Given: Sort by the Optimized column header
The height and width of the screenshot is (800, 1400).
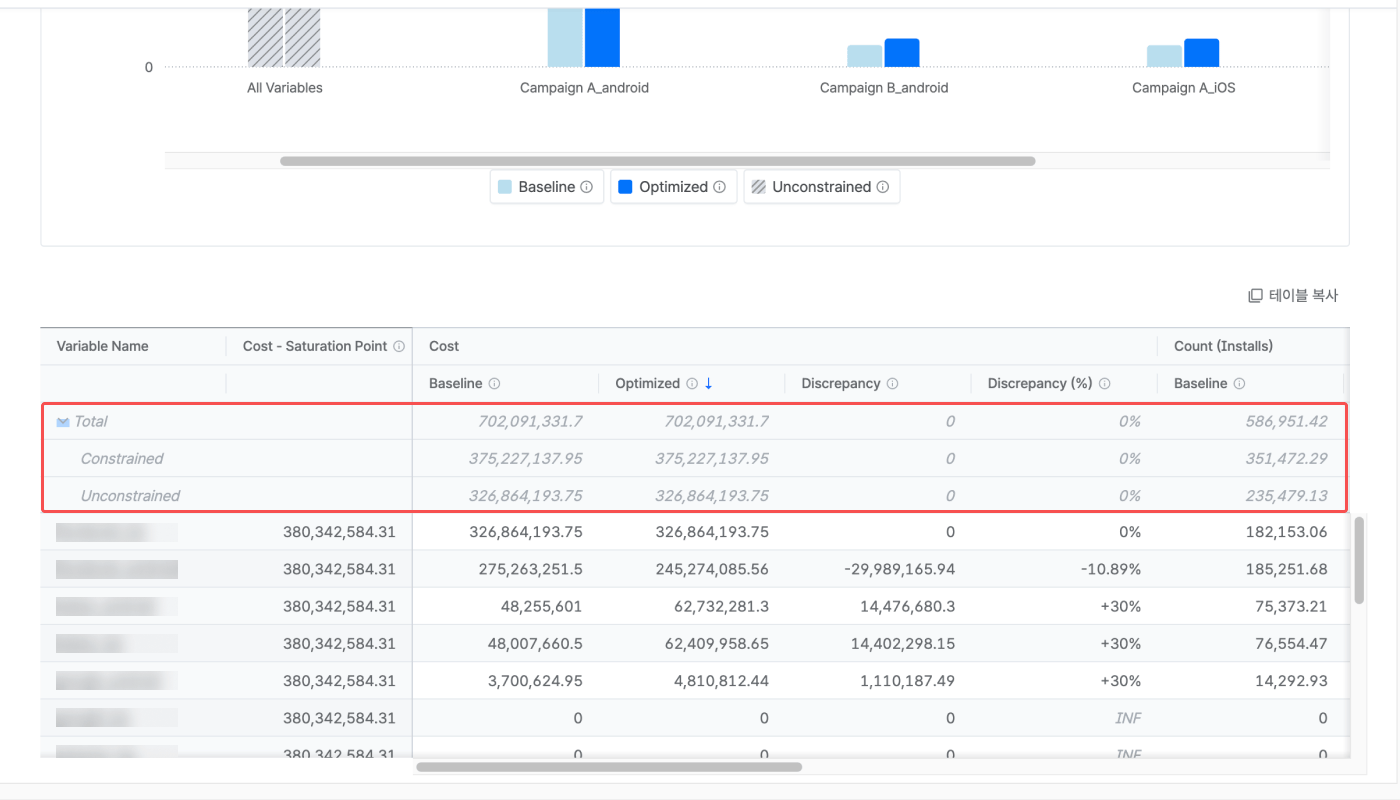Looking at the screenshot, I should click(x=648, y=384).
